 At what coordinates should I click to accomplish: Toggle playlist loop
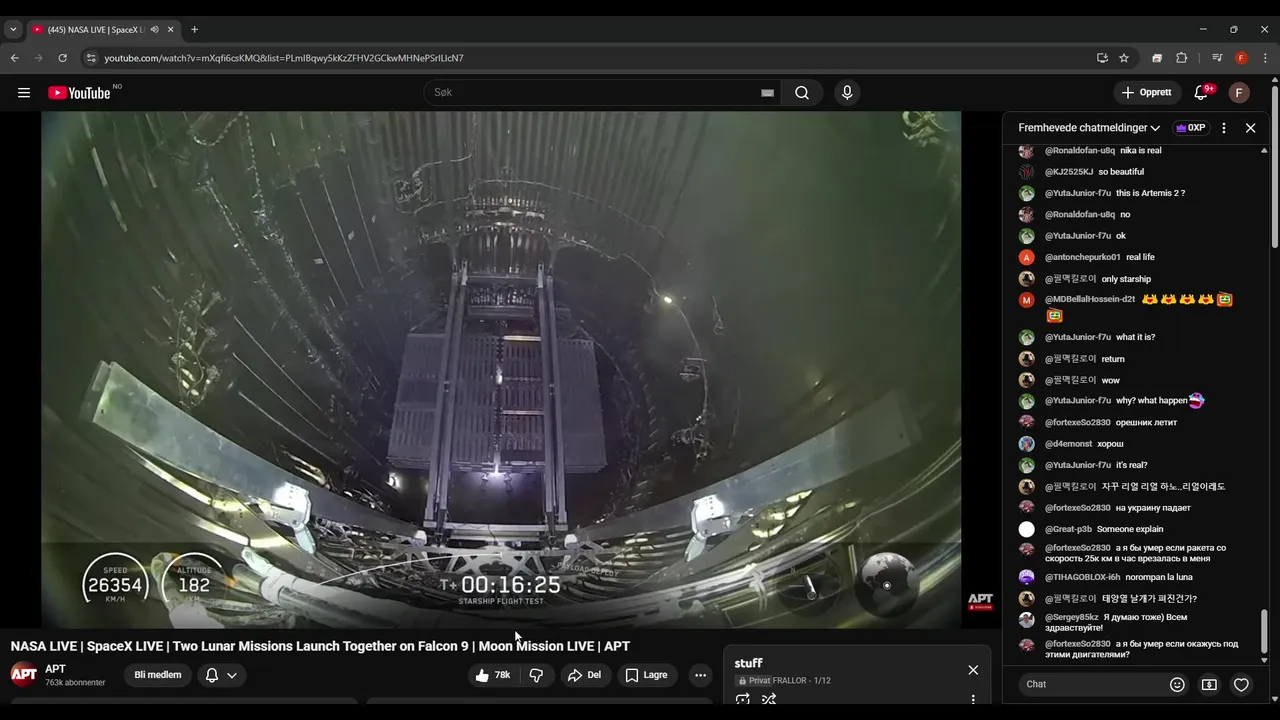click(742, 699)
